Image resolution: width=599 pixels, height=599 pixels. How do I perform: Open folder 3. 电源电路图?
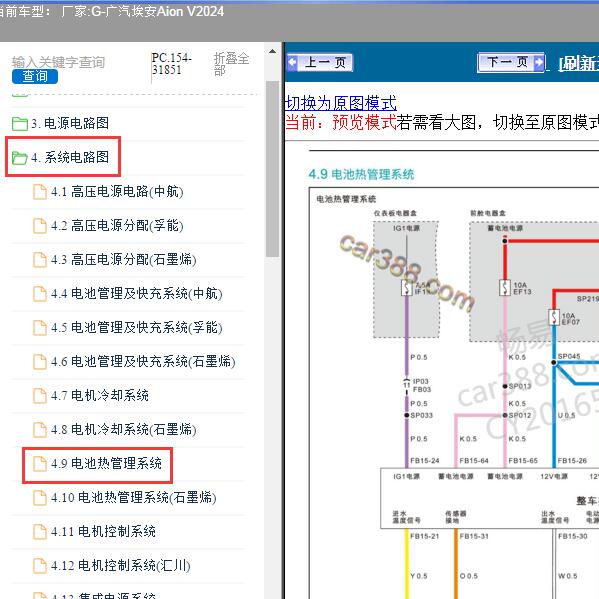[70, 123]
